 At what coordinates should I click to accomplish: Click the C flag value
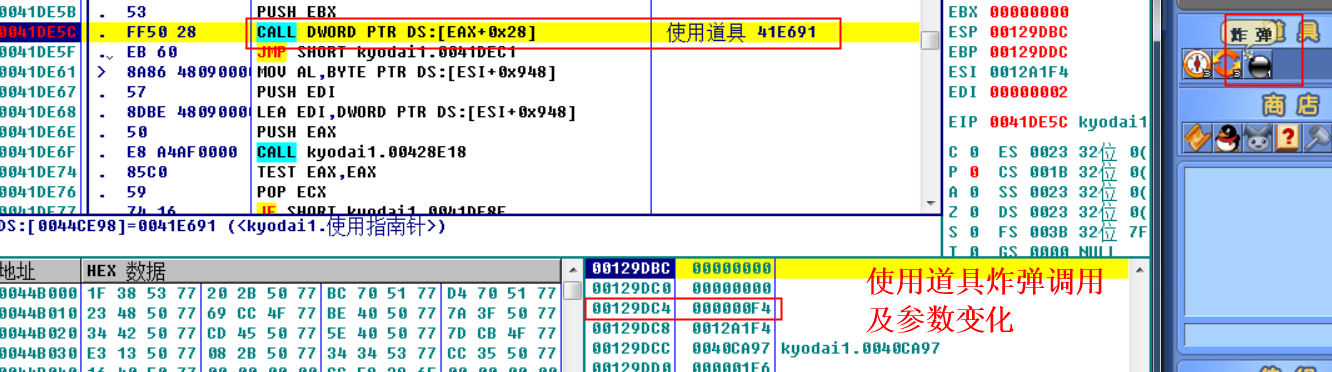click(x=973, y=152)
